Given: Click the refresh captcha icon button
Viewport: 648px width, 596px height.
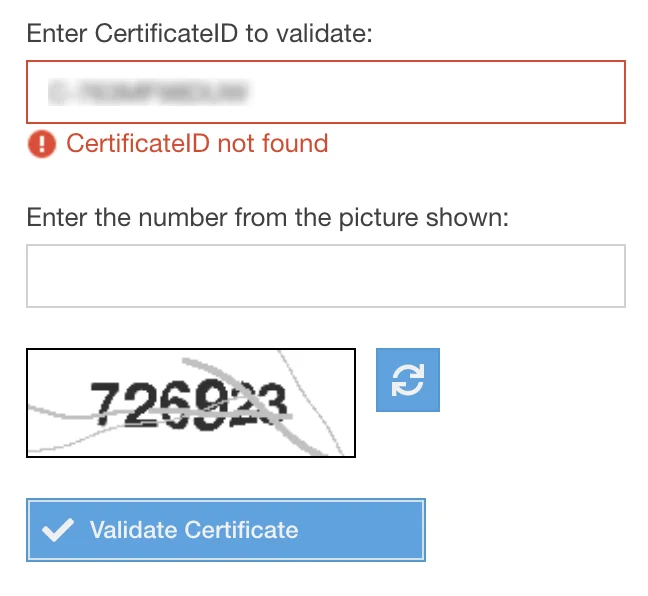Looking at the screenshot, I should 407,379.
